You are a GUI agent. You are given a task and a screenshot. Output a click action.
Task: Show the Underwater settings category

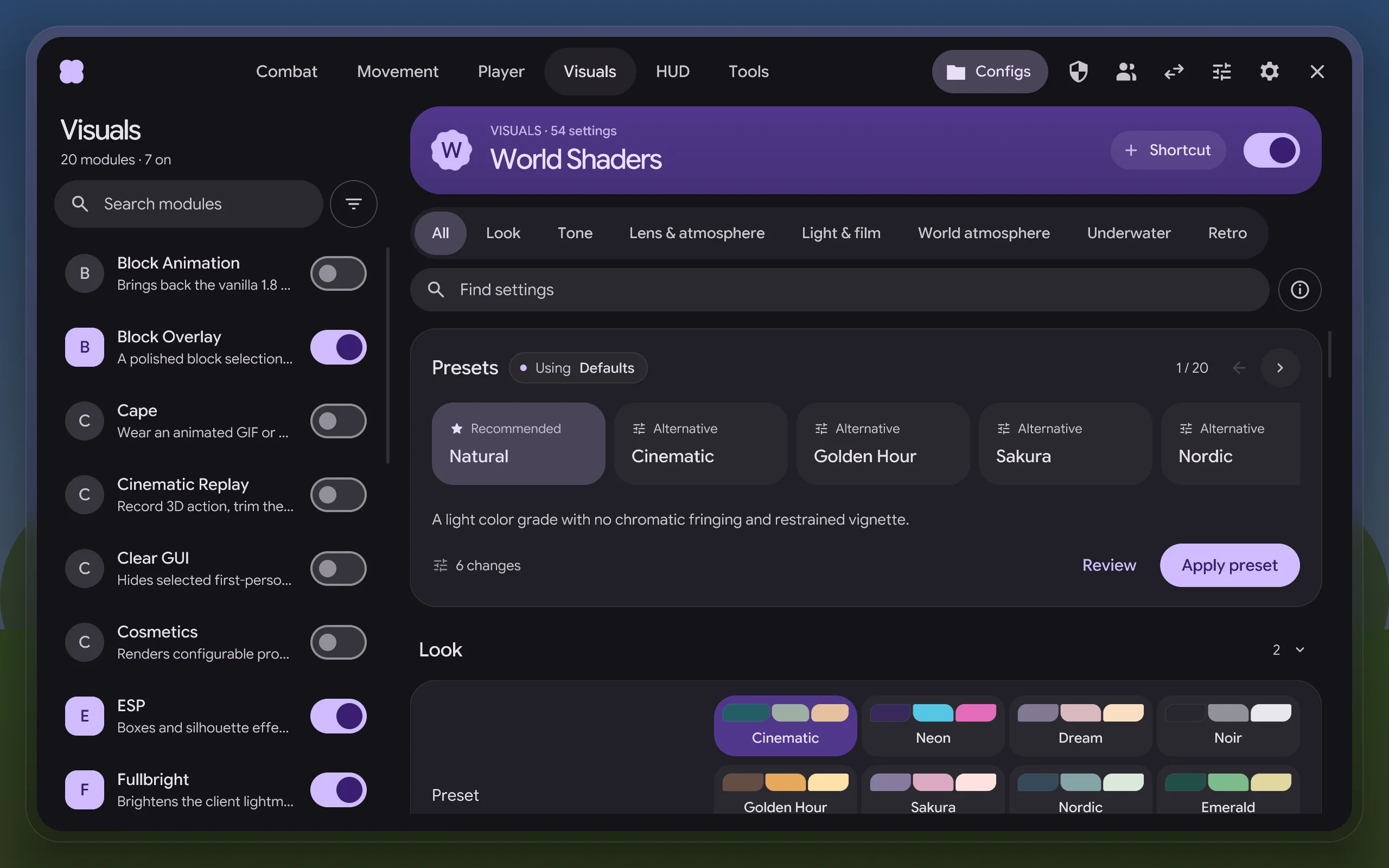pos(1129,233)
